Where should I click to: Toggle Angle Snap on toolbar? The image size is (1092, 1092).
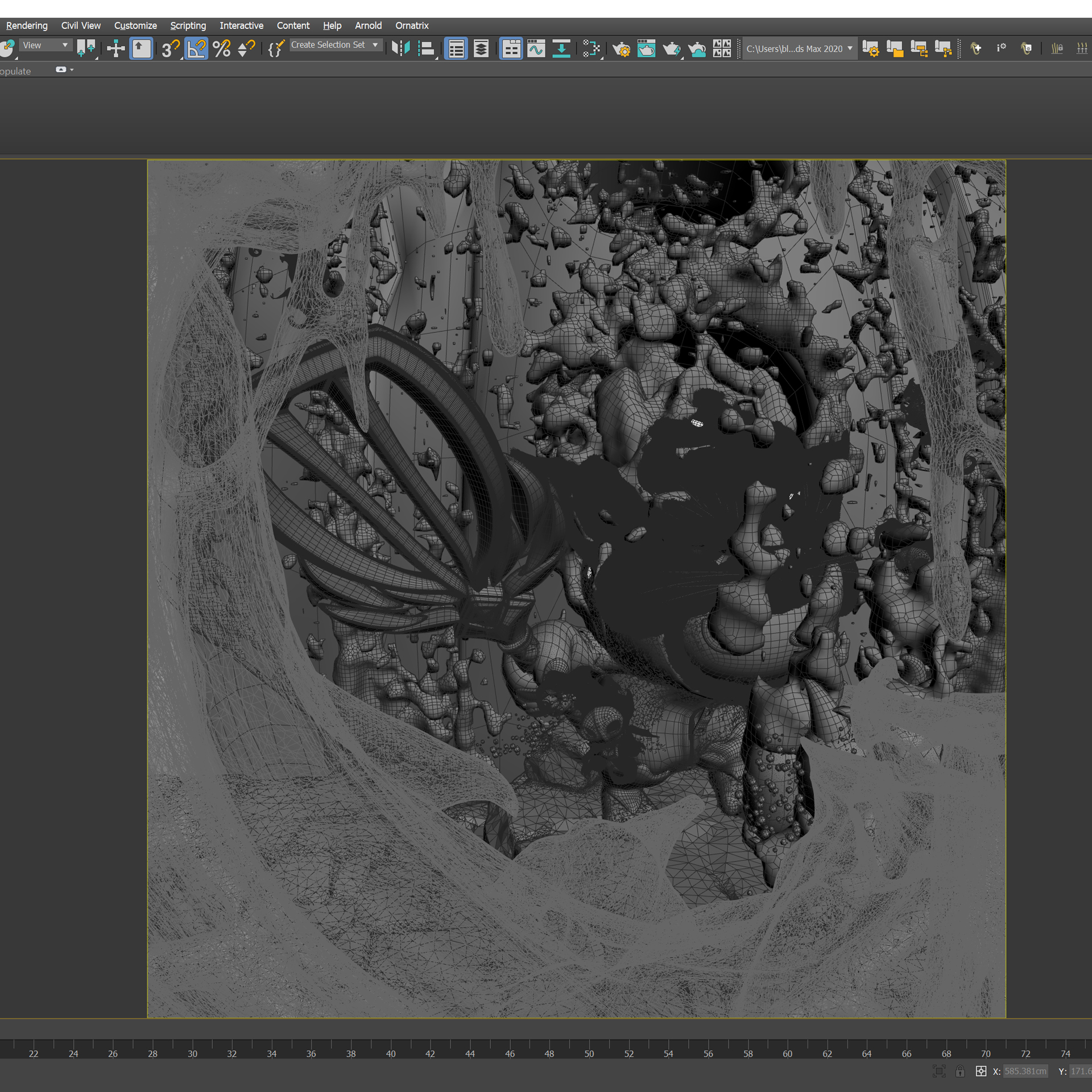point(196,49)
